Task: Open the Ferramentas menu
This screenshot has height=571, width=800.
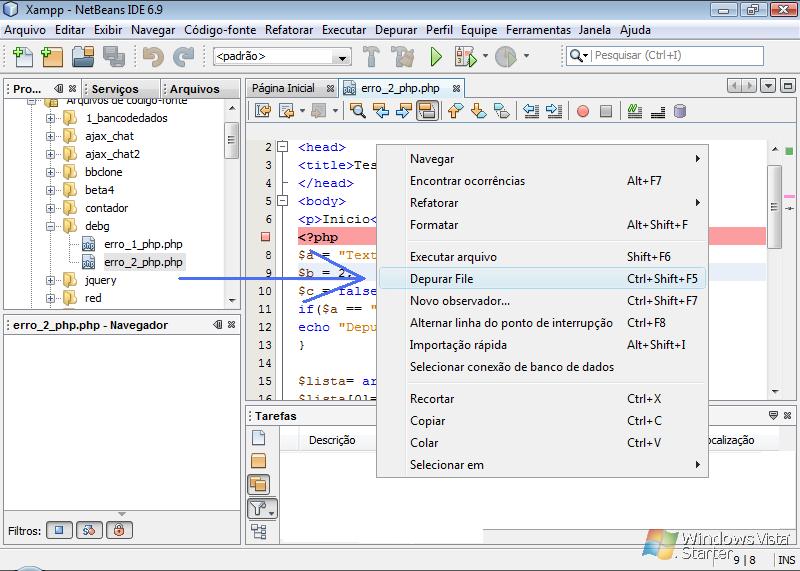Action: click(538, 30)
